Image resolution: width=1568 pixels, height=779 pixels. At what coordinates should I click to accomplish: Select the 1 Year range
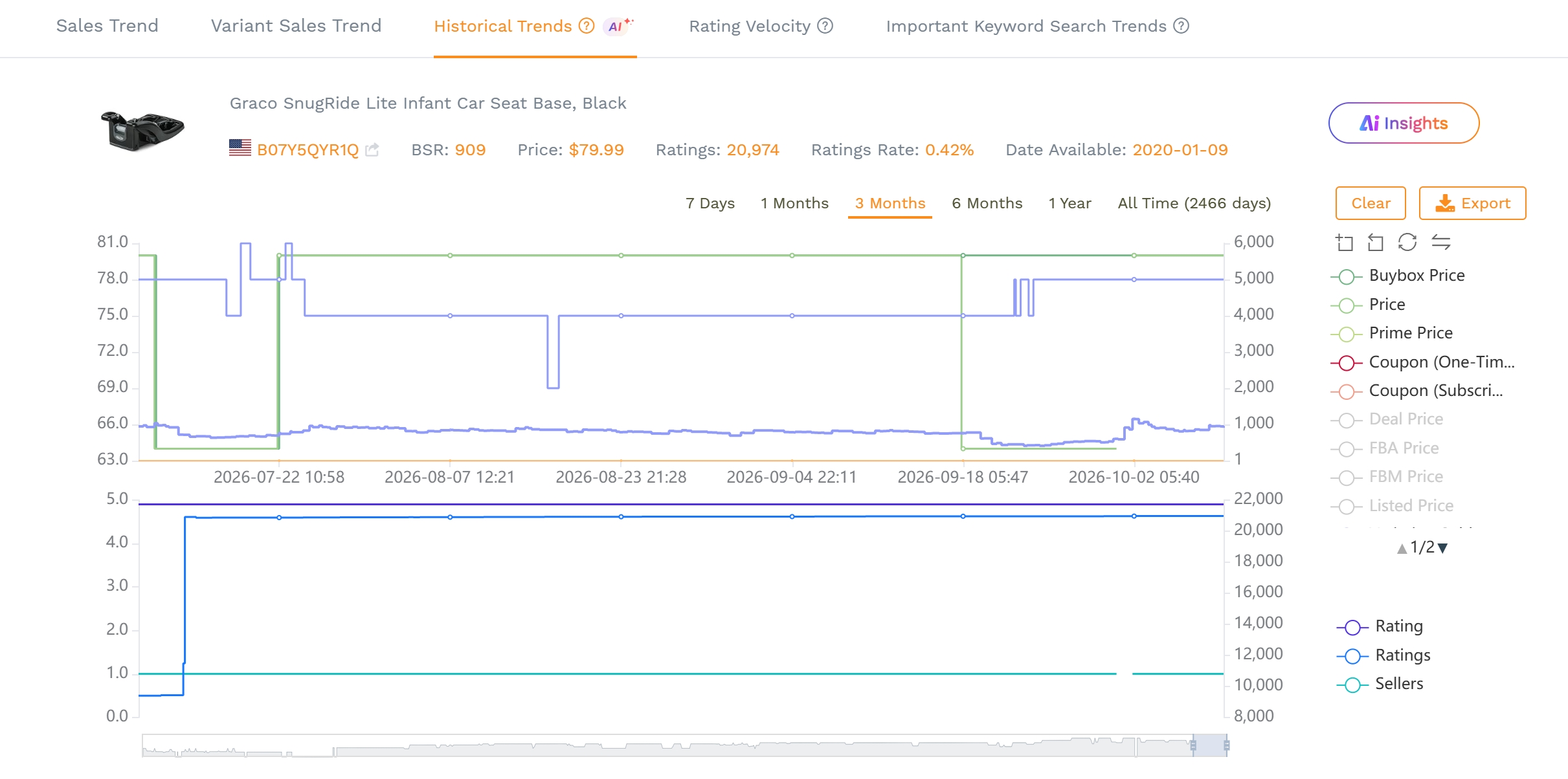tap(1070, 203)
